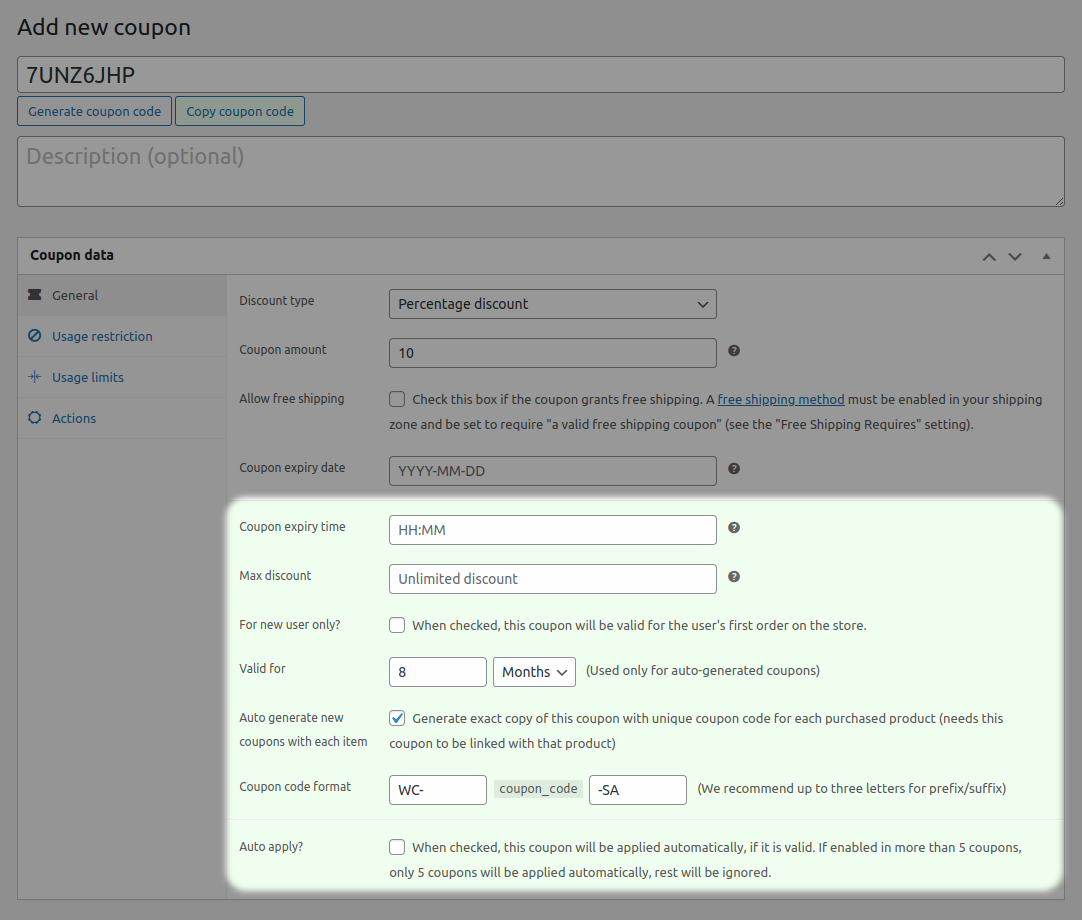Viewport: 1082px width, 920px height.
Task: Click the Generate coupon code button
Action: 94,111
